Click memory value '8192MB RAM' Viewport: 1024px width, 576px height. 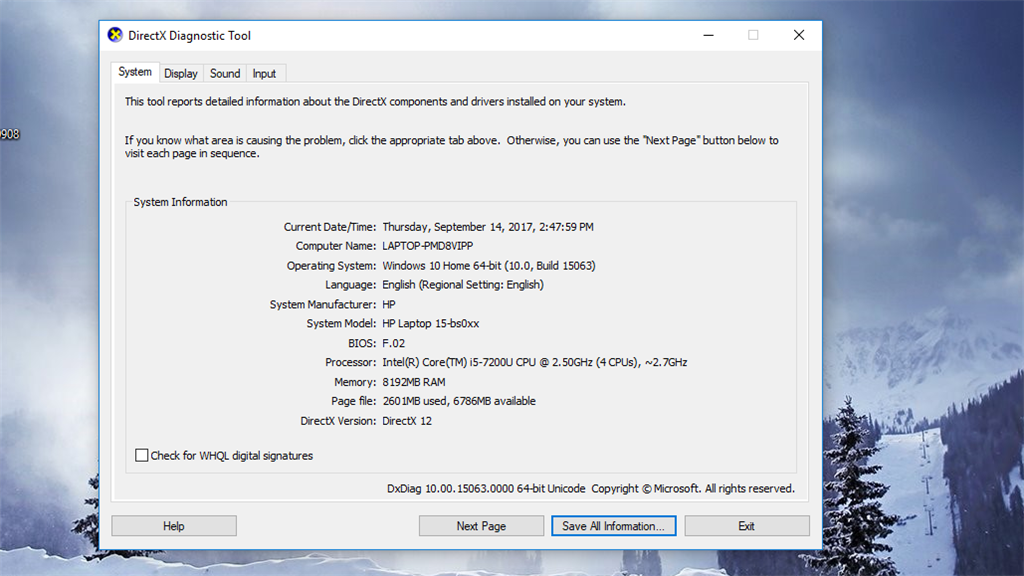click(x=414, y=382)
